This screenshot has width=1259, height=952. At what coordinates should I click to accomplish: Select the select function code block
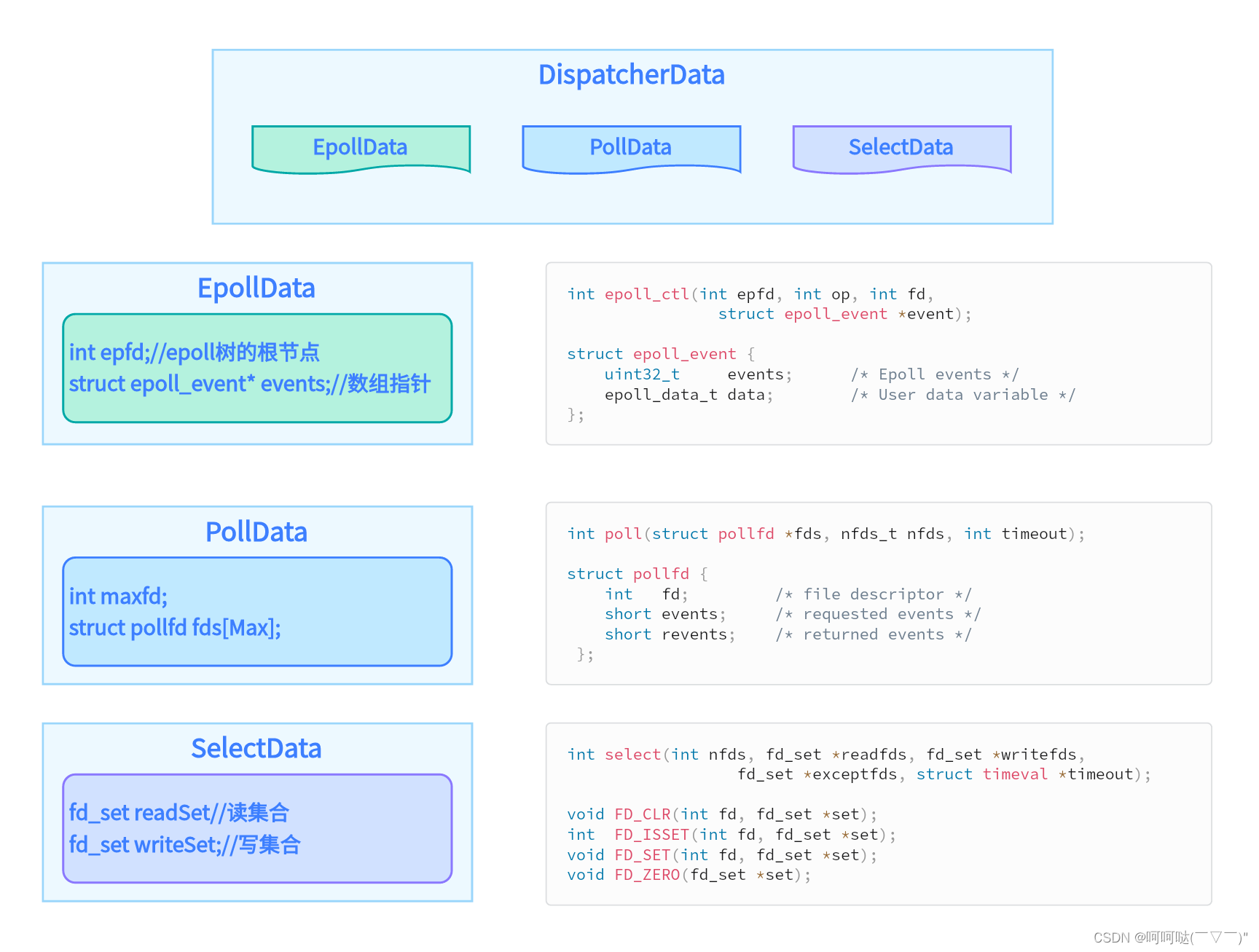click(858, 764)
